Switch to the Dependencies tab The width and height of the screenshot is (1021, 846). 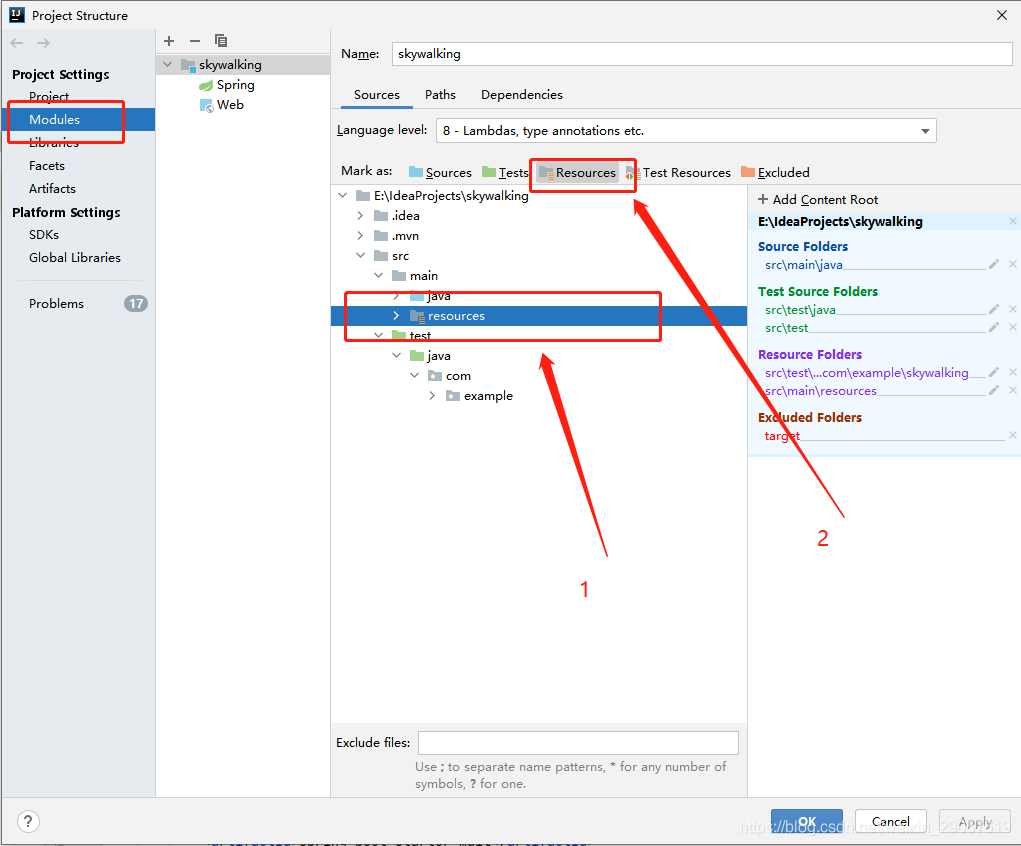point(522,95)
